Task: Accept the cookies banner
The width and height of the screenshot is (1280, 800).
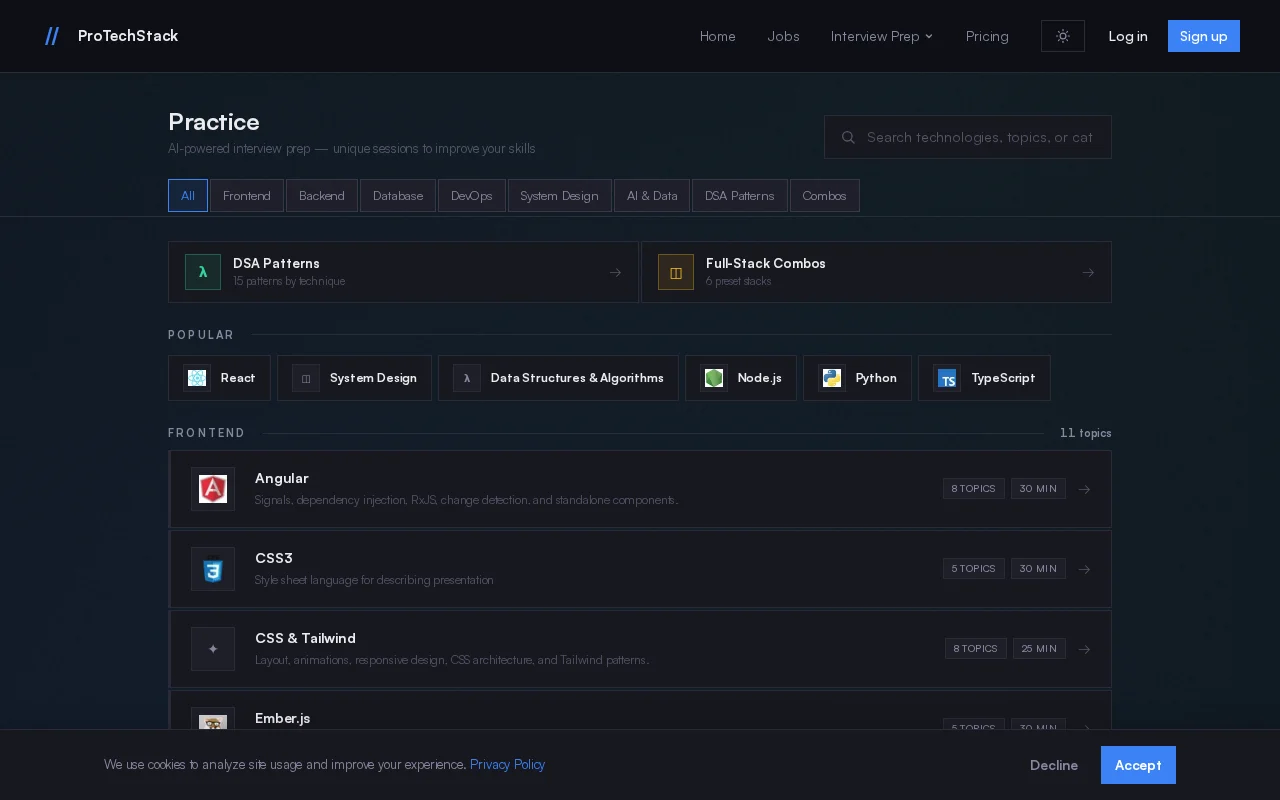Action: click(x=1138, y=765)
